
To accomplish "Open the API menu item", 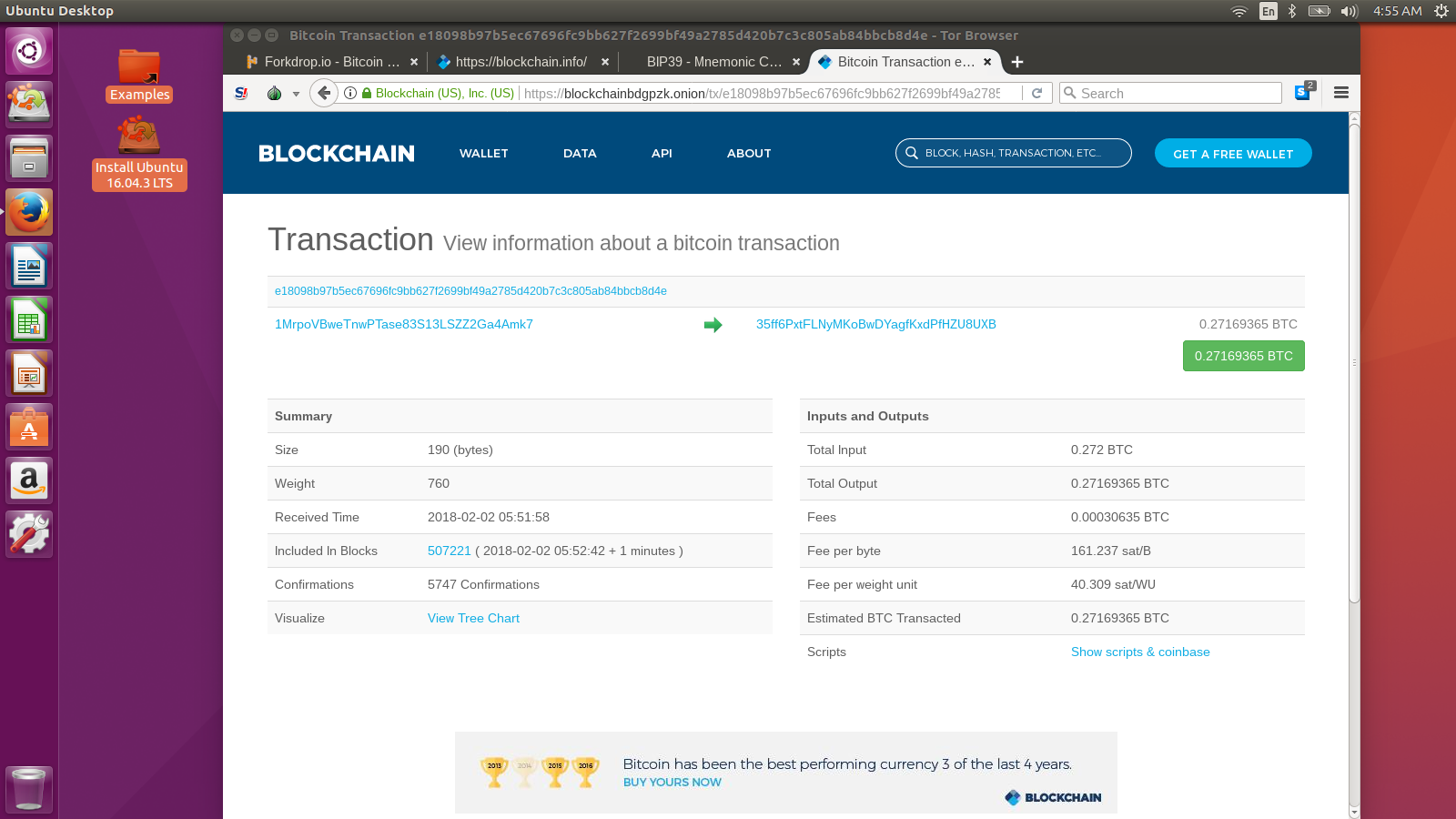I will [662, 153].
